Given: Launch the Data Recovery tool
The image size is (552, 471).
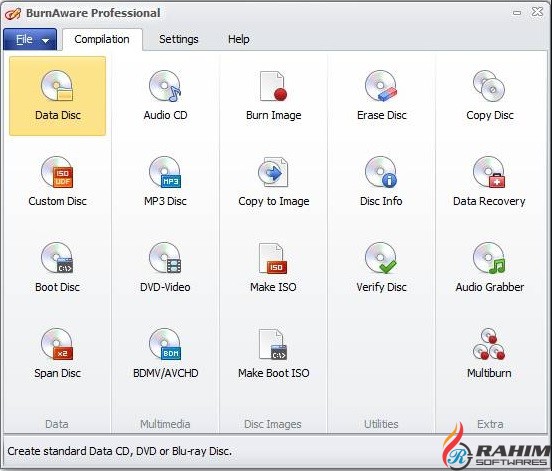Looking at the screenshot, I should point(489,182).
